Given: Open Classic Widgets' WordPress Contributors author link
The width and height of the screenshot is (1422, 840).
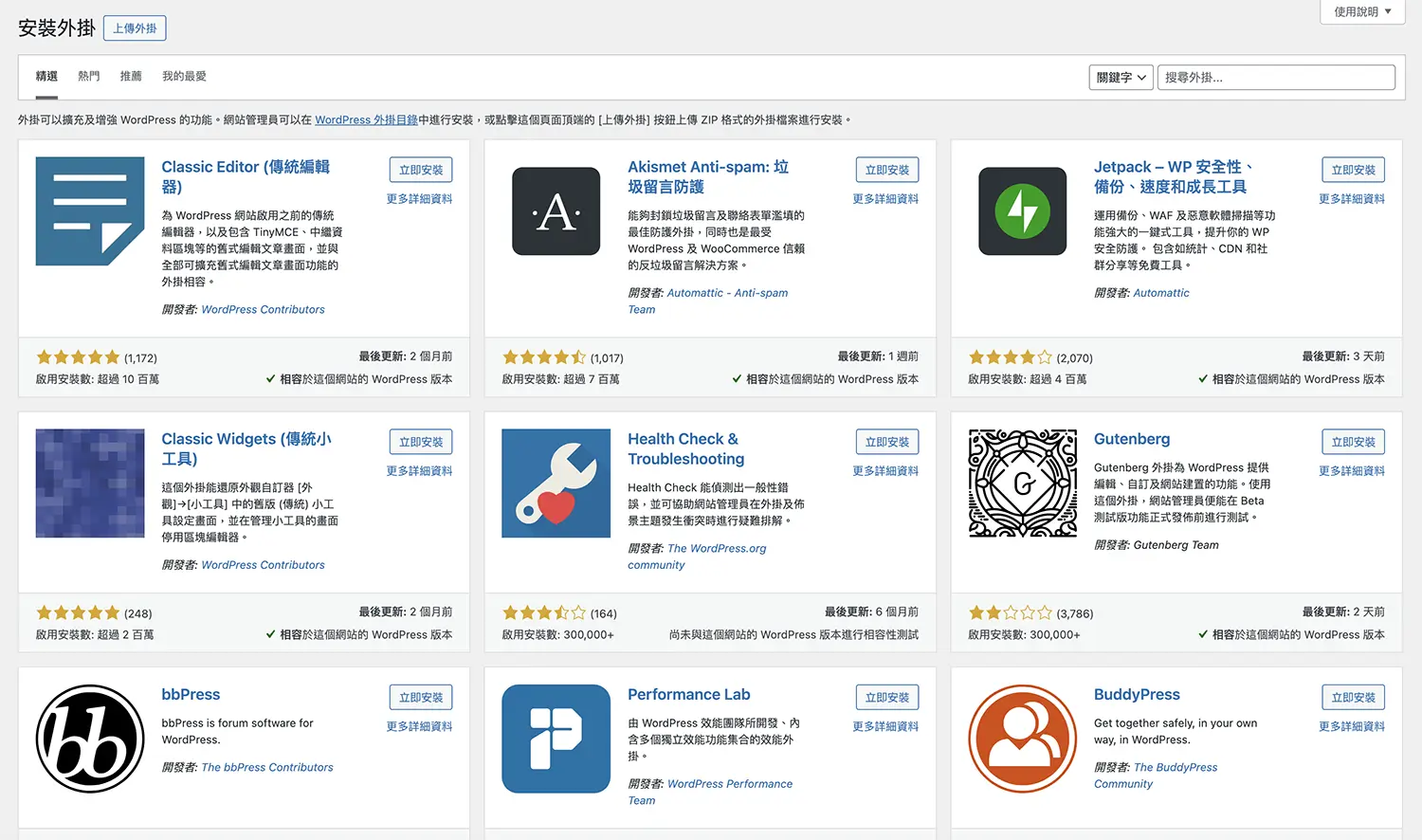Looking at the screenshot, I should click(x=263, y=564).
